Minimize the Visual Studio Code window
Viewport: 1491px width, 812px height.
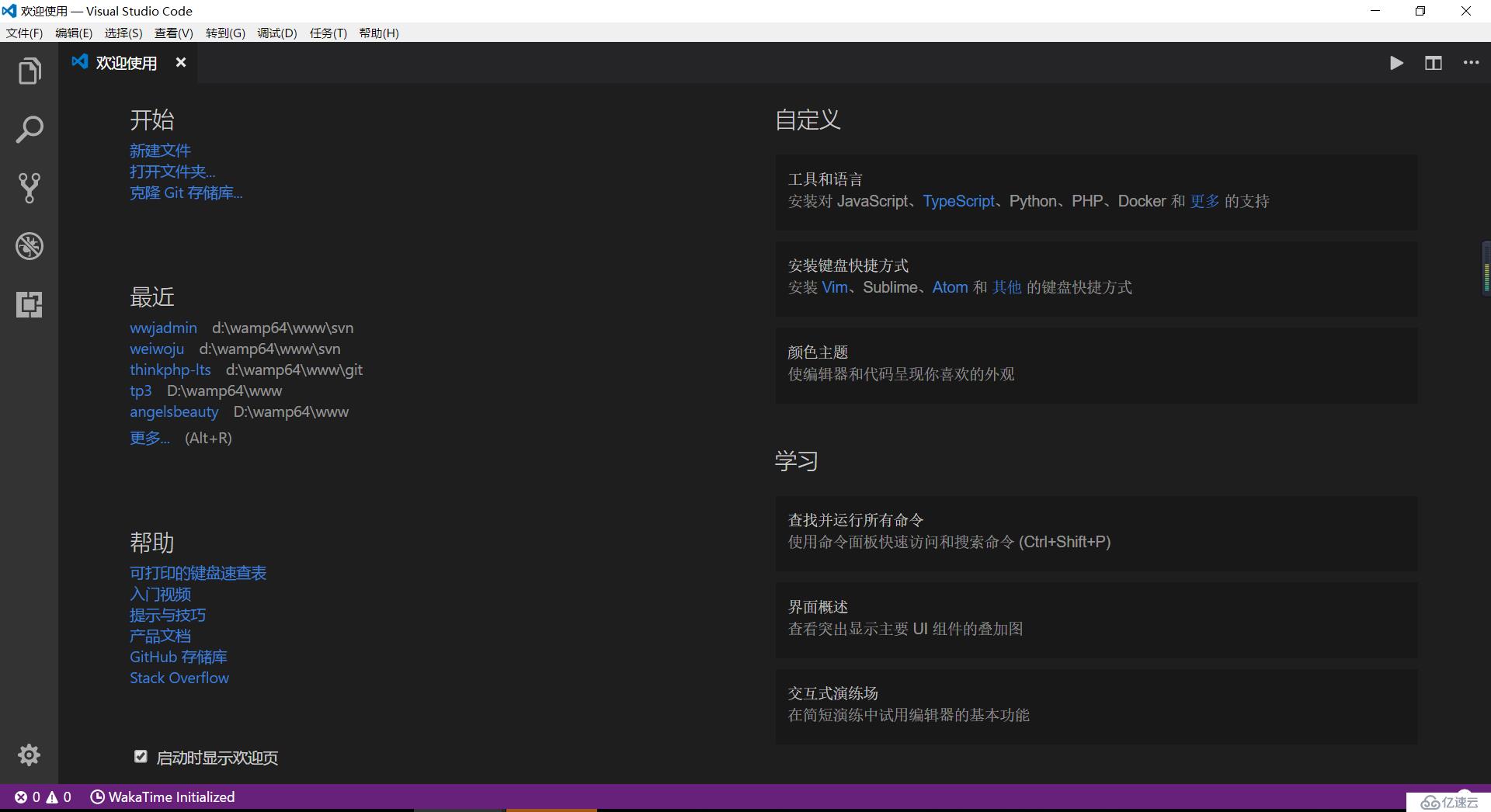tap(1375, 11)
